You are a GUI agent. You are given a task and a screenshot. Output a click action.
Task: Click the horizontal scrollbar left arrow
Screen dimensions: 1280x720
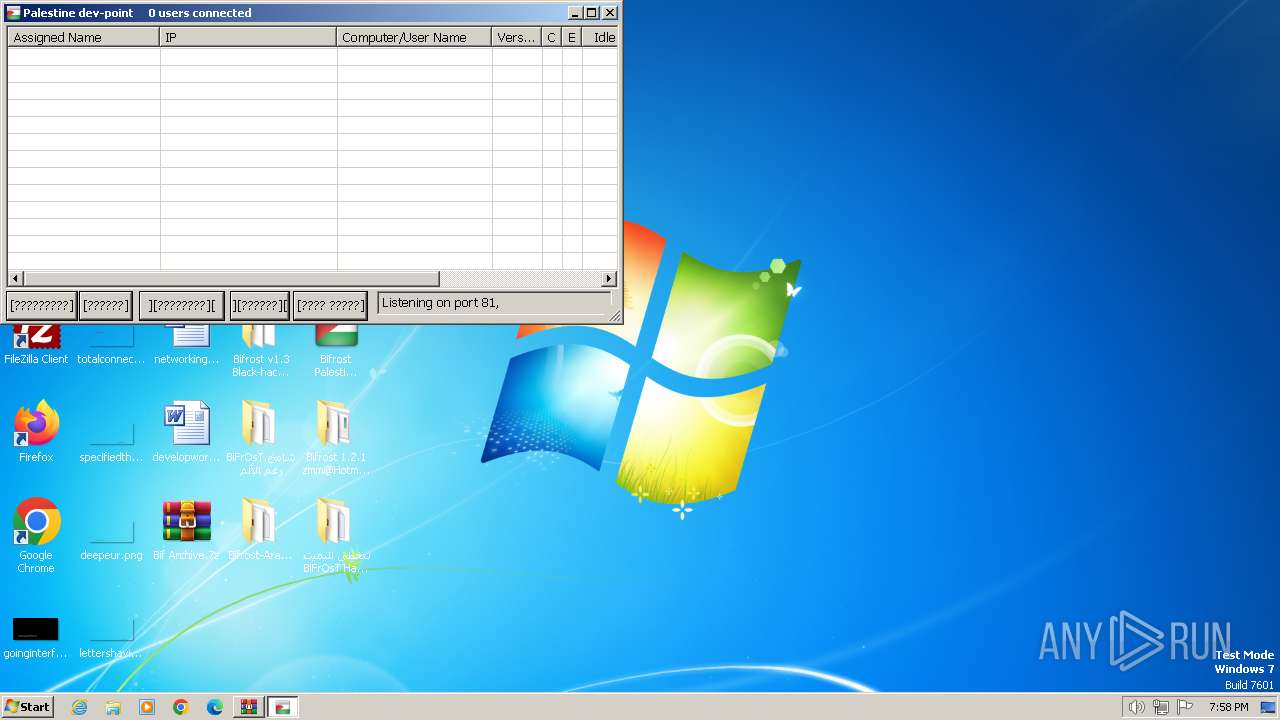(15, 279)
